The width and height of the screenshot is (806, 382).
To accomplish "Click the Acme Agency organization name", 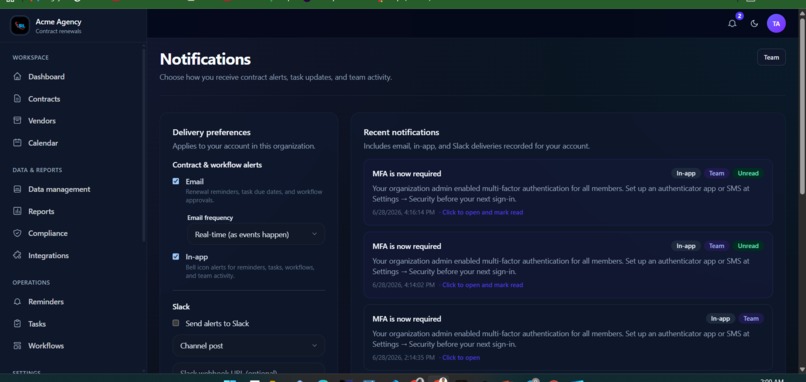I will click(x=58, y=22).
